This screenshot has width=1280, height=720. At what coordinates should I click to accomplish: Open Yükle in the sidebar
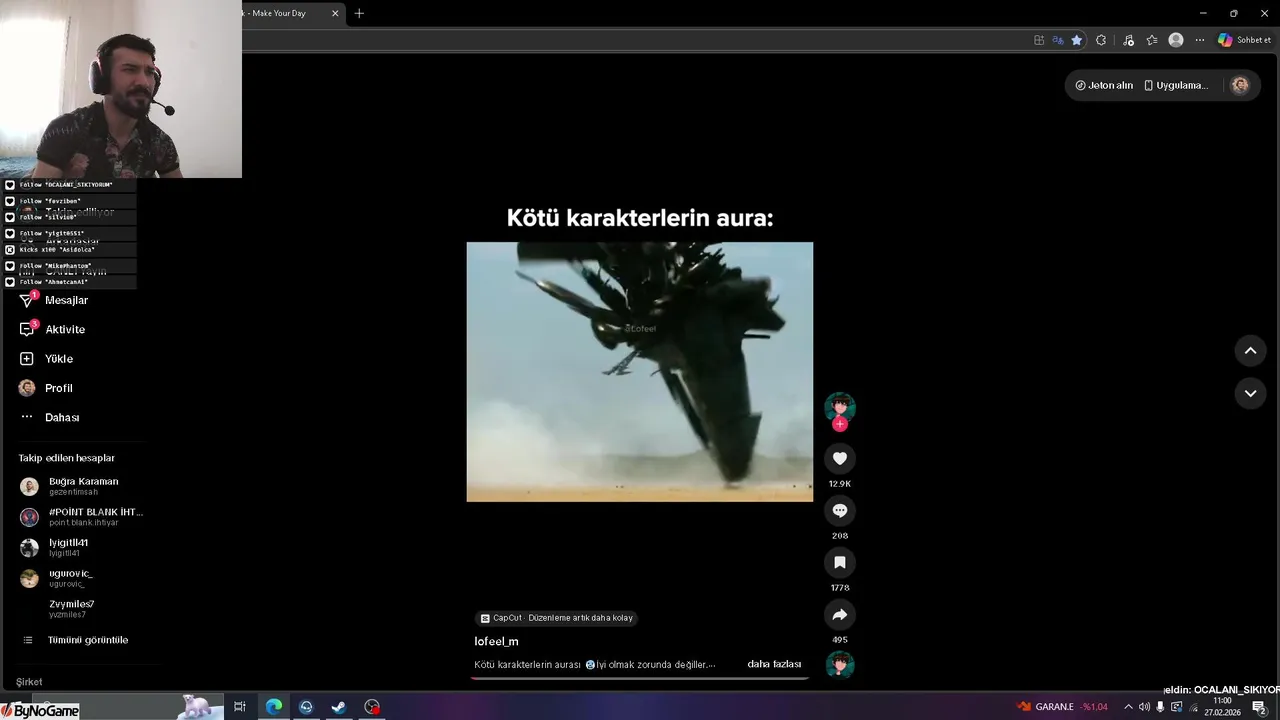pos(59,358)
